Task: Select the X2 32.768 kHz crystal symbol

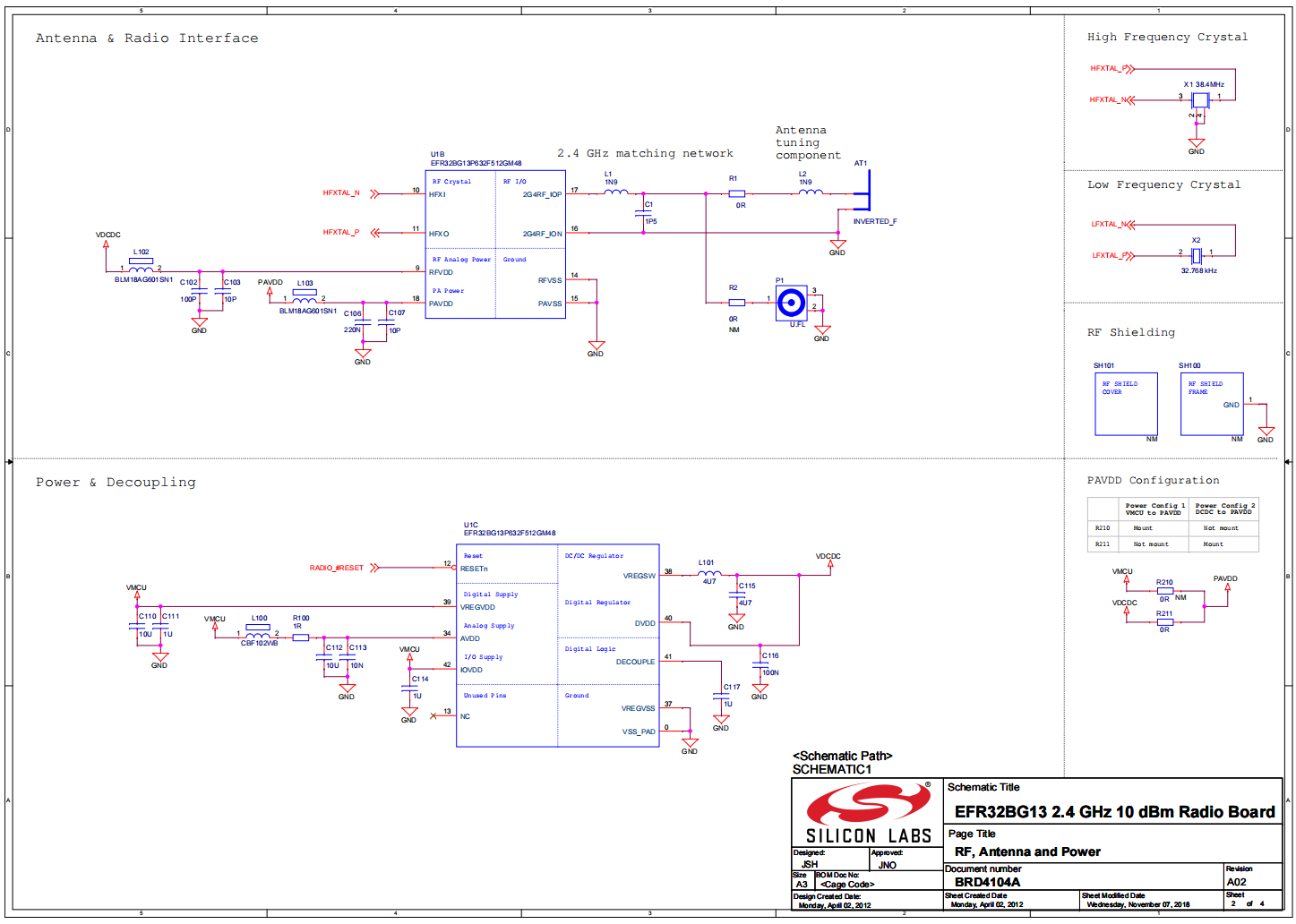Action: [x=1196, y=256]
